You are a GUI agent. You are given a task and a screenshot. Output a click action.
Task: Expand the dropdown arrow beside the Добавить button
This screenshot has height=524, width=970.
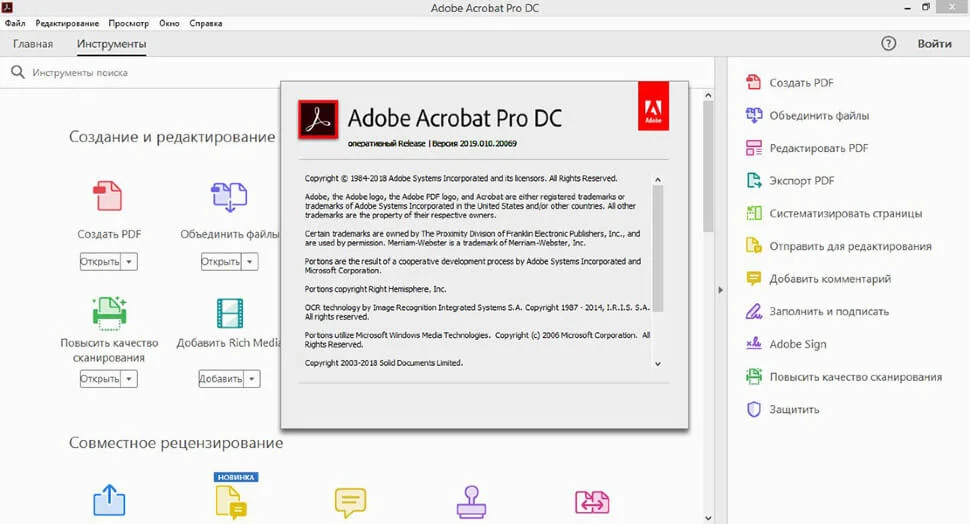coord(252,379)
